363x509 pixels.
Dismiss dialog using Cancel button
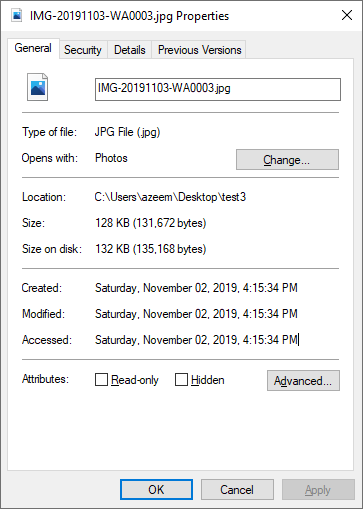pyautogui.click(x=237, y=490)
